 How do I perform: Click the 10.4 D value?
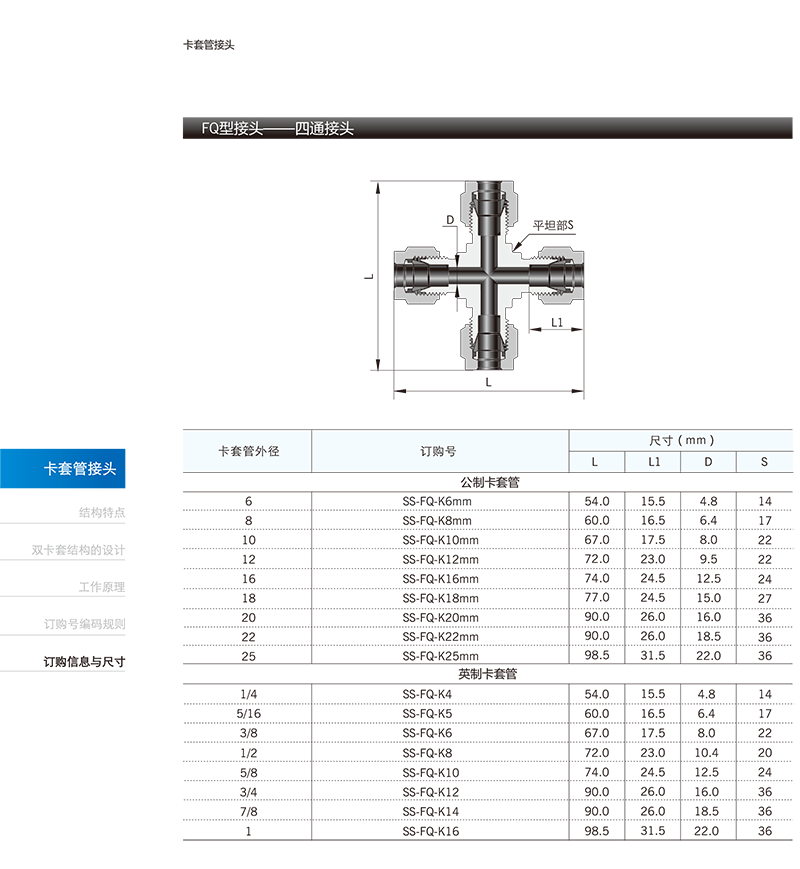(706, 753)
